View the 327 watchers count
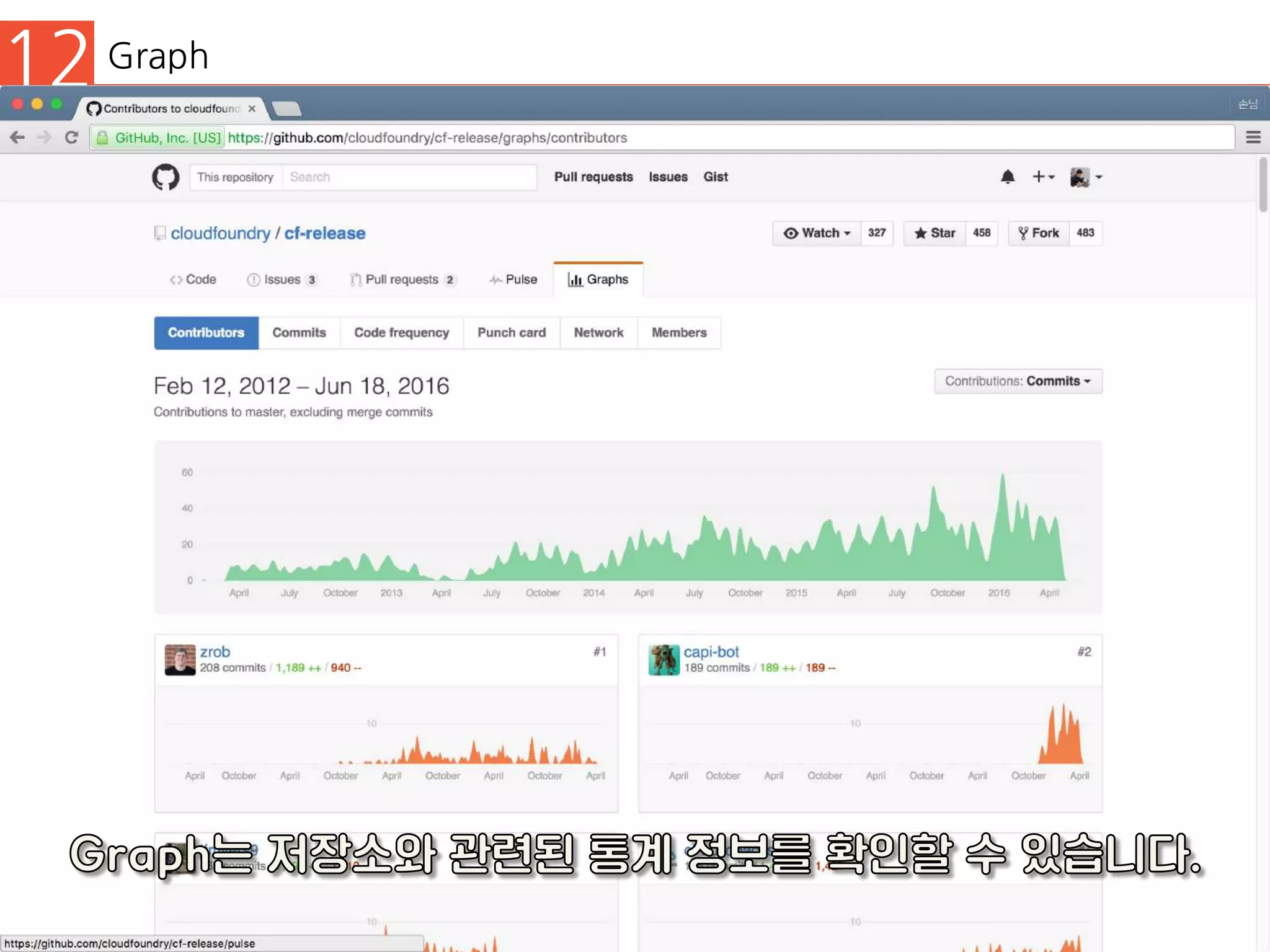Viewport: 1270px width, 952px height. tap(877, 233)
